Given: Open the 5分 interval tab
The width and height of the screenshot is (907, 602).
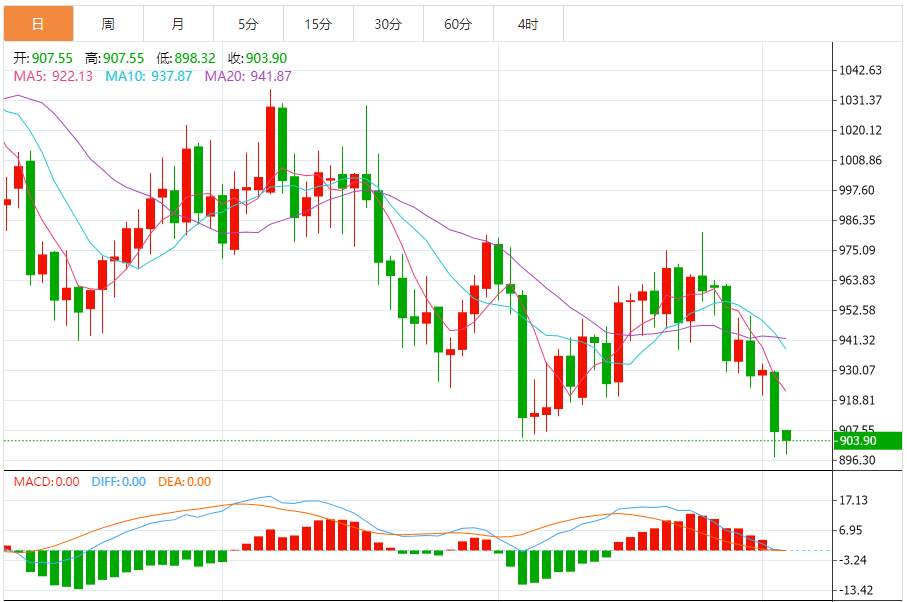Looking at the screenshot, I should pyautogui.click(x=248, y=24).
